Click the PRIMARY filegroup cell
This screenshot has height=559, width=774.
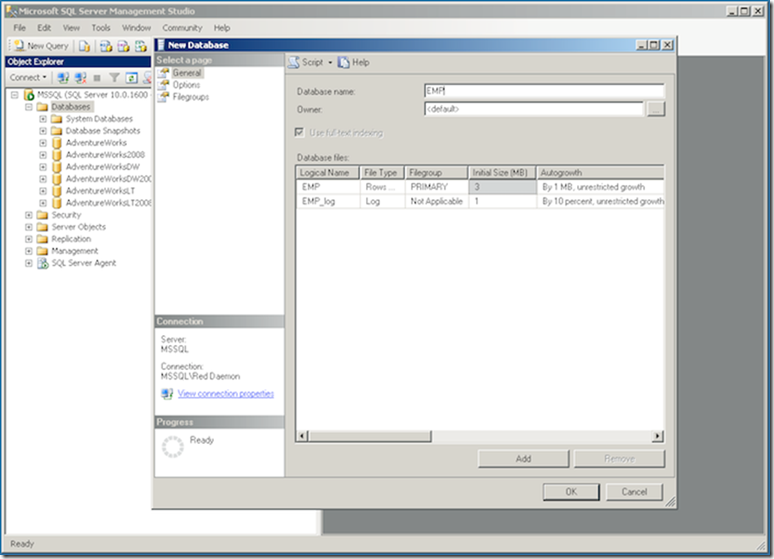(x=436, y=187)
